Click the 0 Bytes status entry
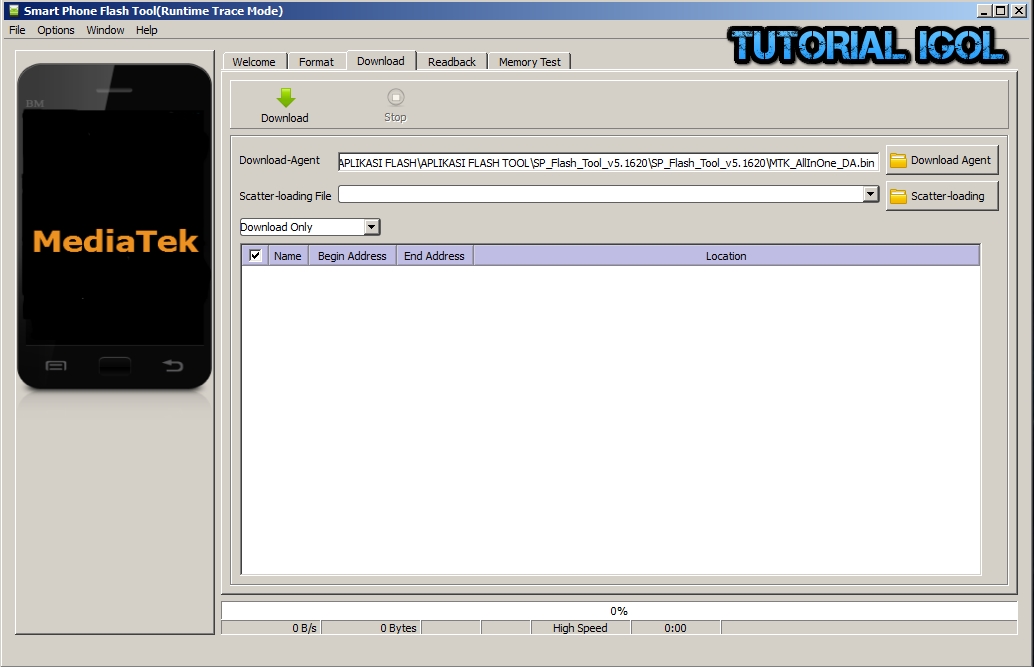 tap(371, 628)
